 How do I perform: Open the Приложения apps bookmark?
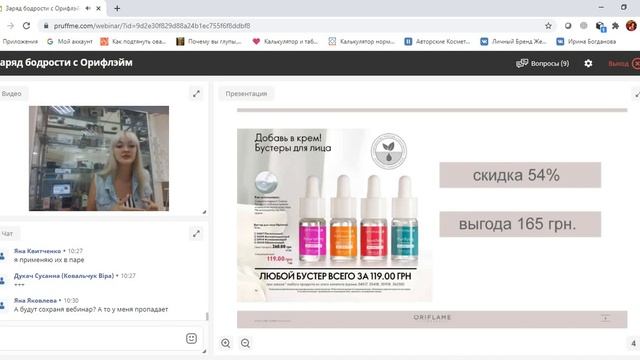pyautogui.click(x=20, y=42)
